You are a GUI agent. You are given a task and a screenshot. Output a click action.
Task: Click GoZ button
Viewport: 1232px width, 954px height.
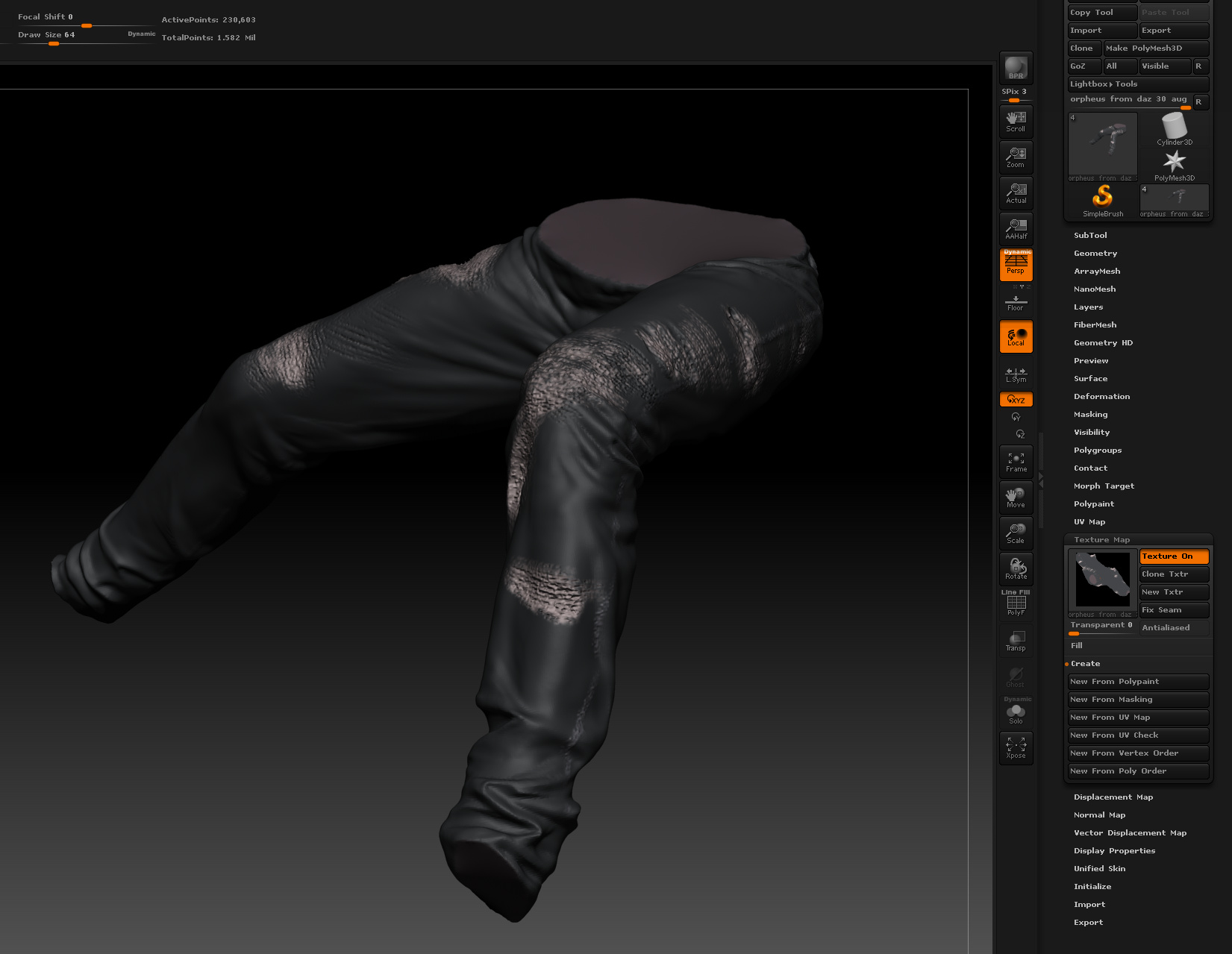[x=1085, y=66]
